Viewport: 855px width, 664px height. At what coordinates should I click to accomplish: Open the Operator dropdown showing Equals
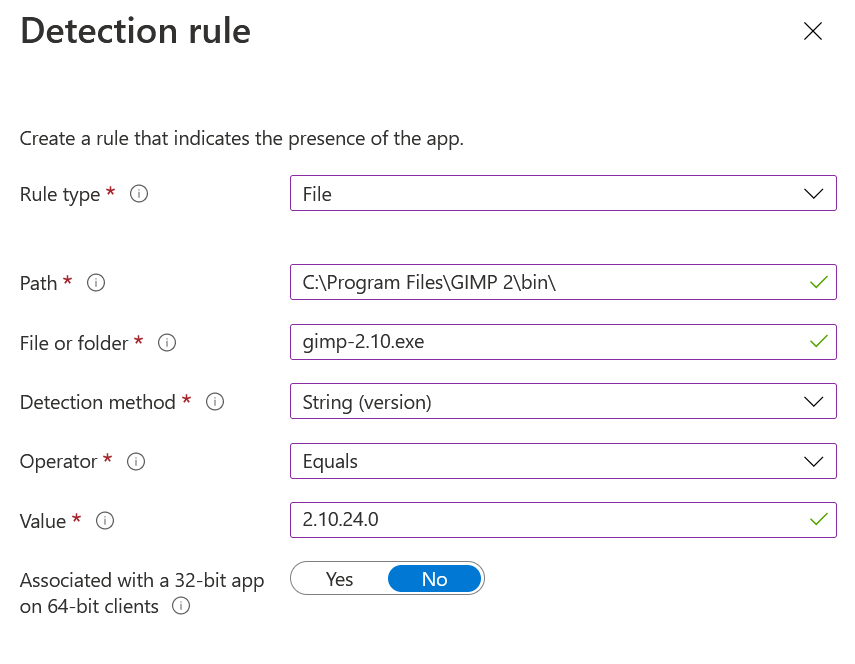click(x=563, y=461)
